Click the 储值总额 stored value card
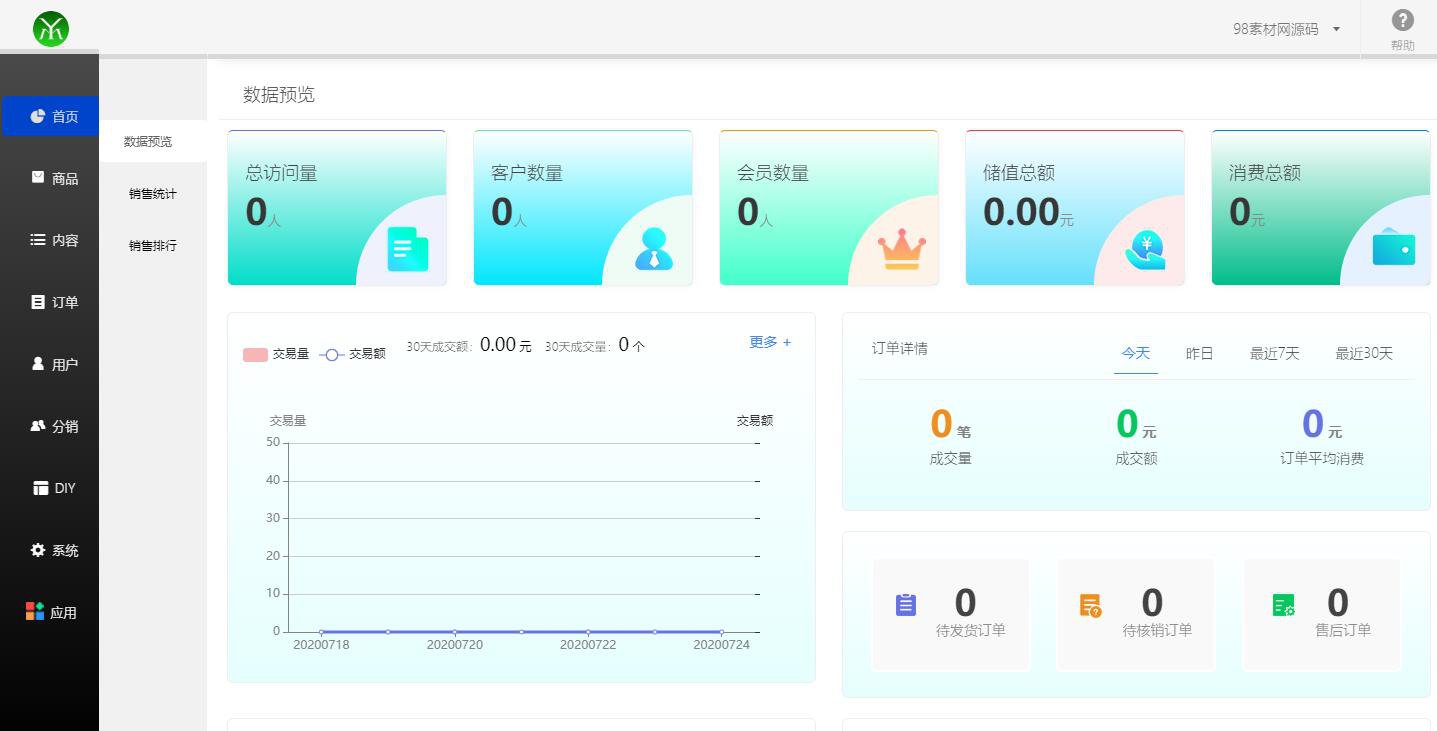The width and height of the screenshot is (1437, 731). tap(1074, 207)
